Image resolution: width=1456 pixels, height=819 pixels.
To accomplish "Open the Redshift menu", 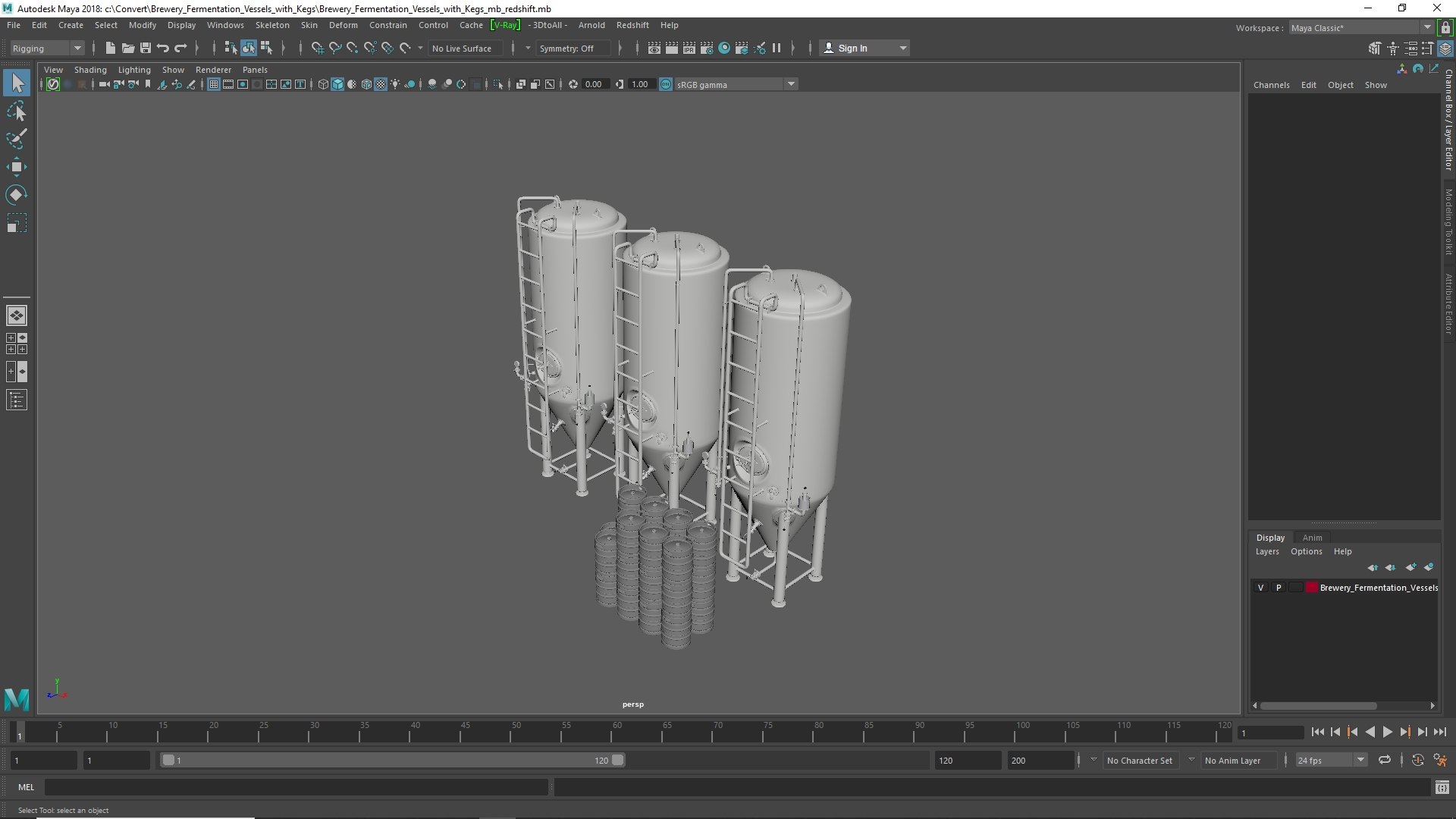I will click(x=632, y=25).
